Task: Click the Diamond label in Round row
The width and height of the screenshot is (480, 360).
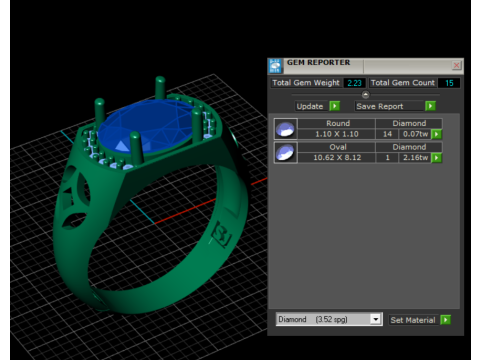Action: coord(409,123)
